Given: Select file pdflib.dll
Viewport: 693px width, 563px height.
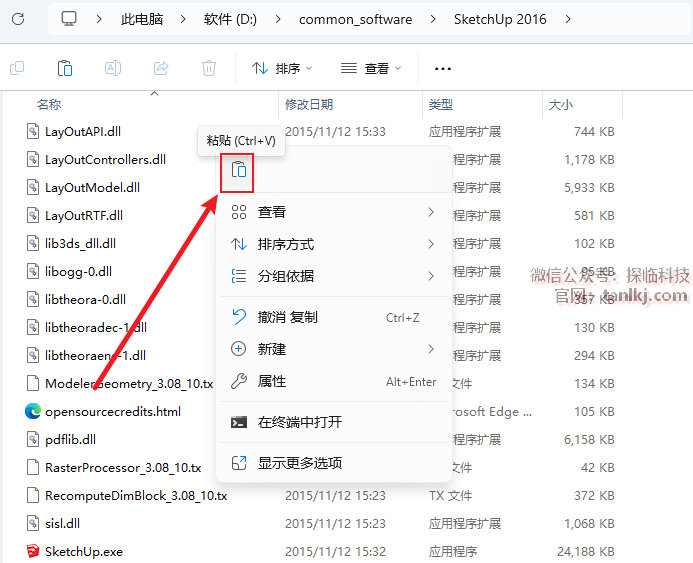Looking at the screenshot, I should 70,439.
